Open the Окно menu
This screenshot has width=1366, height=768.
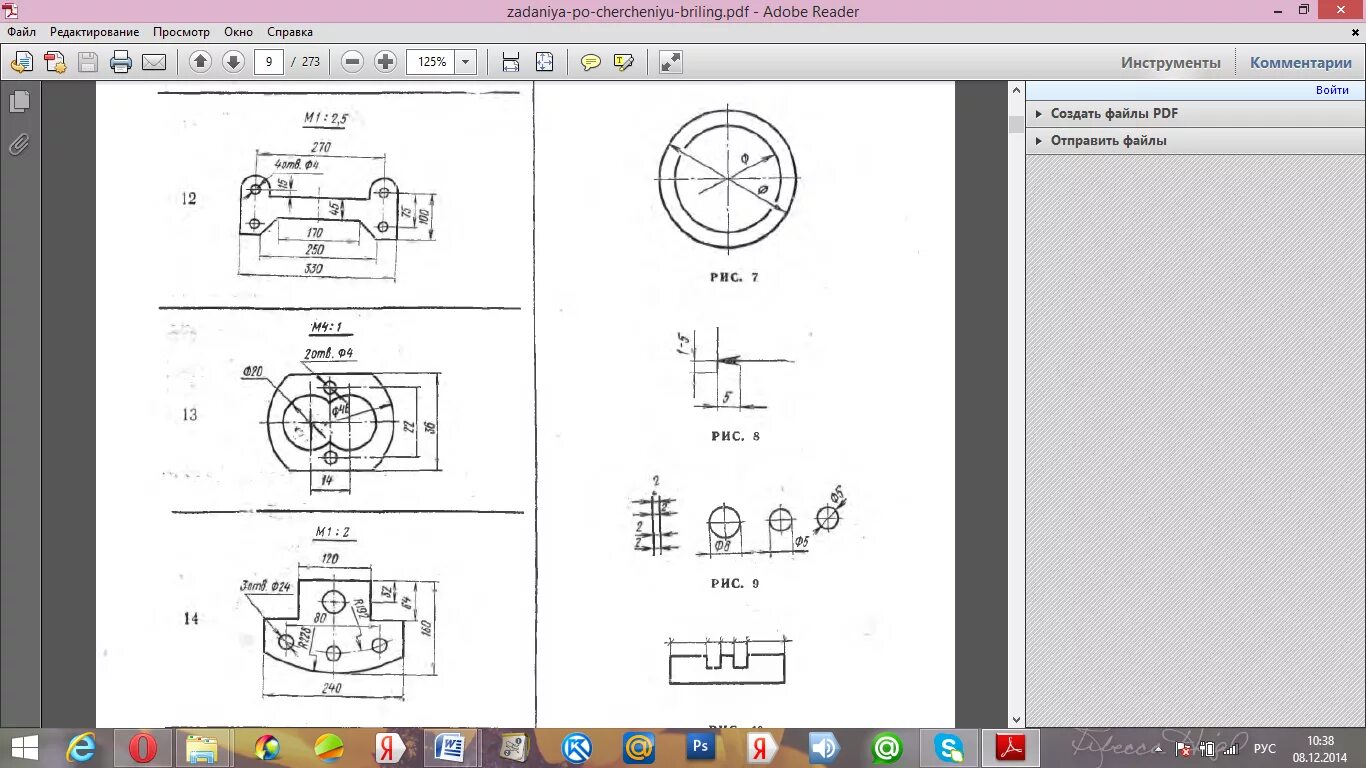tap(239, 33)
